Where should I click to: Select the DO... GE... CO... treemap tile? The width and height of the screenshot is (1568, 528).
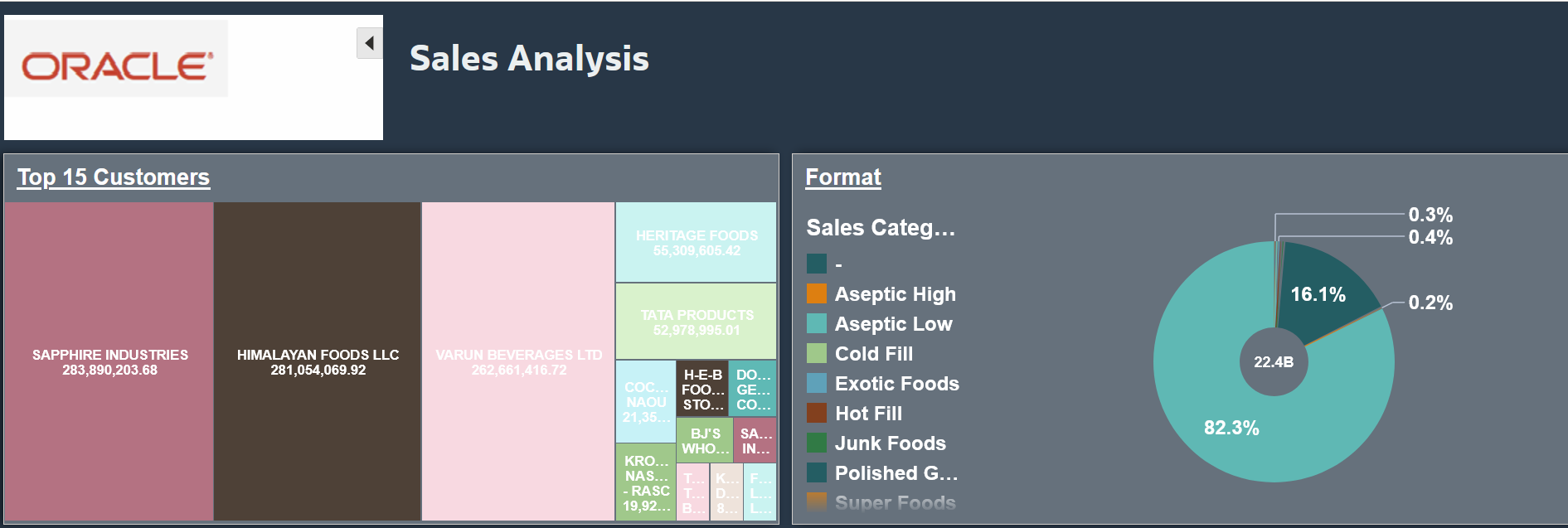(753, 389)
